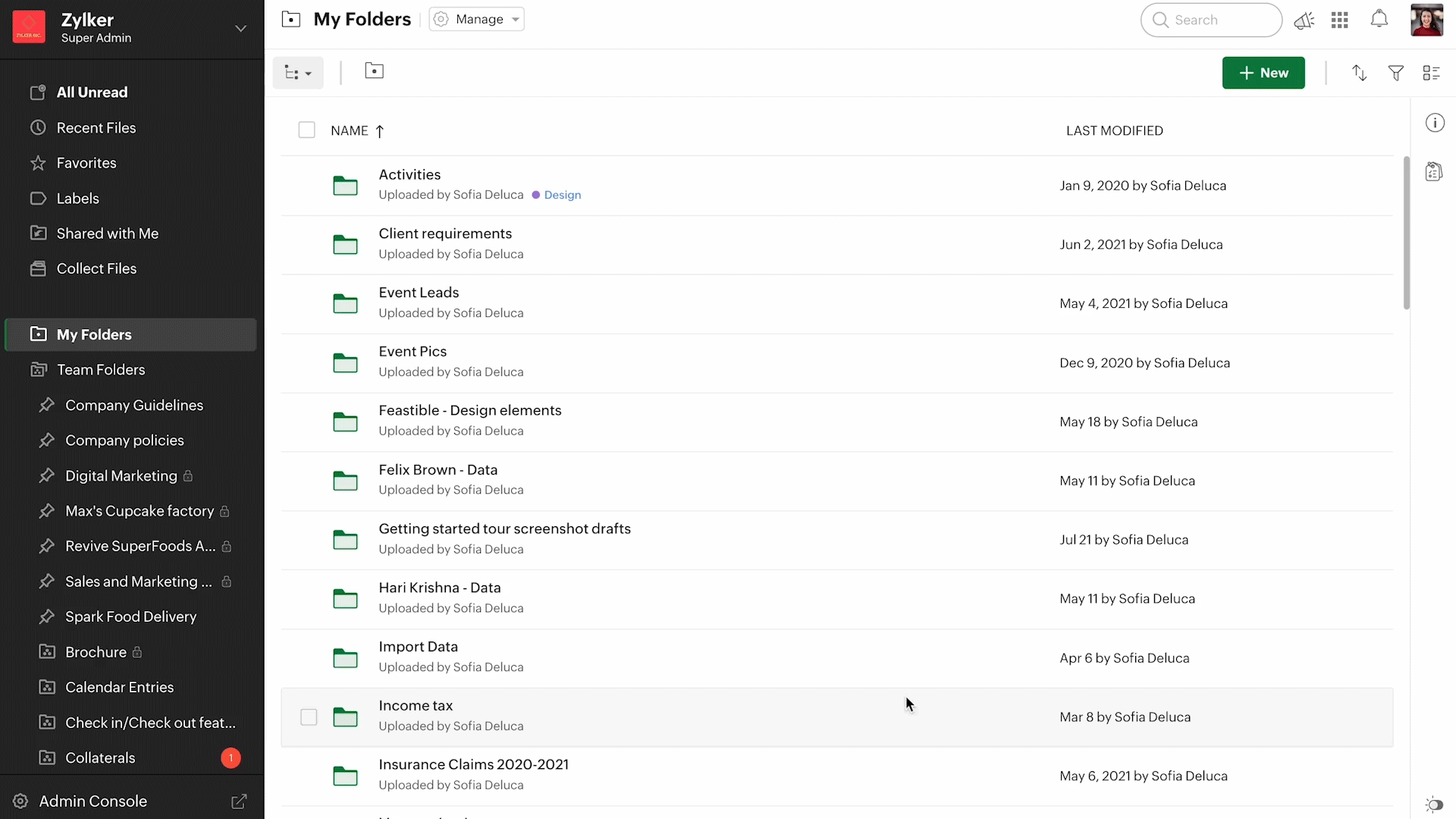Click the vertical scrollbar thumb
This screenshot has height=819, width=1456.
tap(1406, 233)
